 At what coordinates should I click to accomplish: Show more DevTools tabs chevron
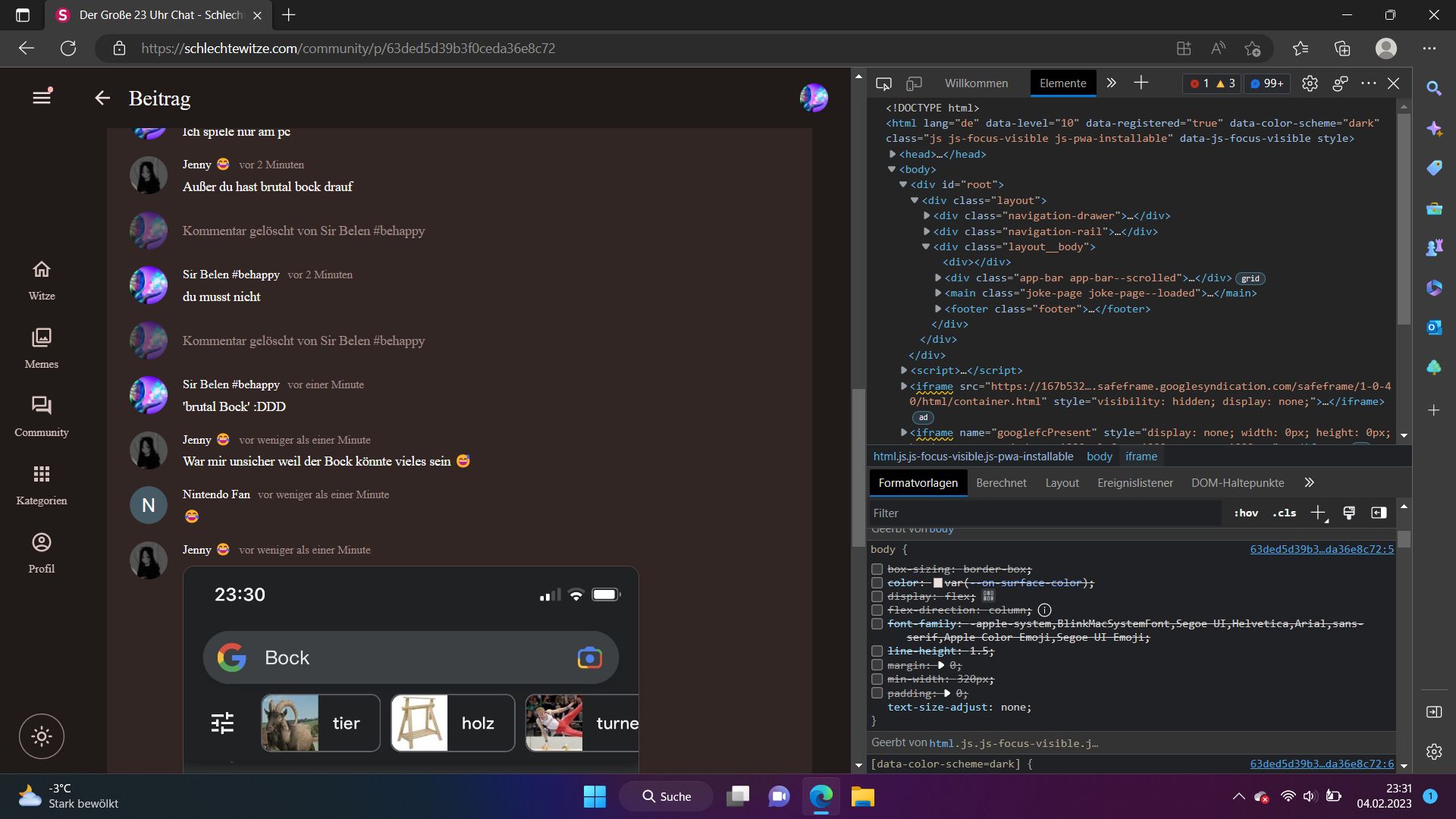click(x=1112, y=83)
